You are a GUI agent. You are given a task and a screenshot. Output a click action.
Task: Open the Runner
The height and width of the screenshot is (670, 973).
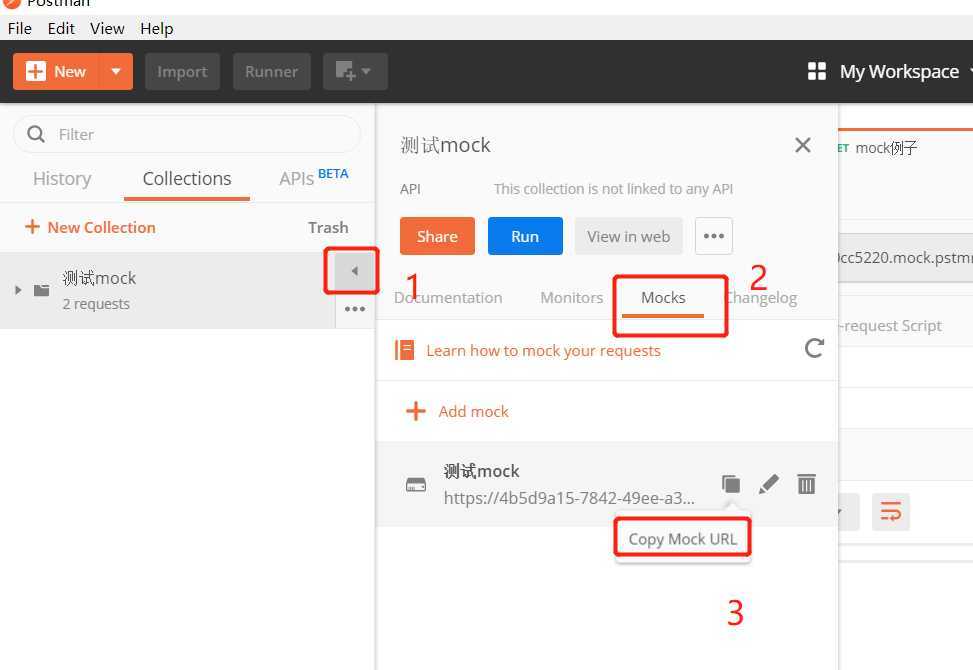271,71
